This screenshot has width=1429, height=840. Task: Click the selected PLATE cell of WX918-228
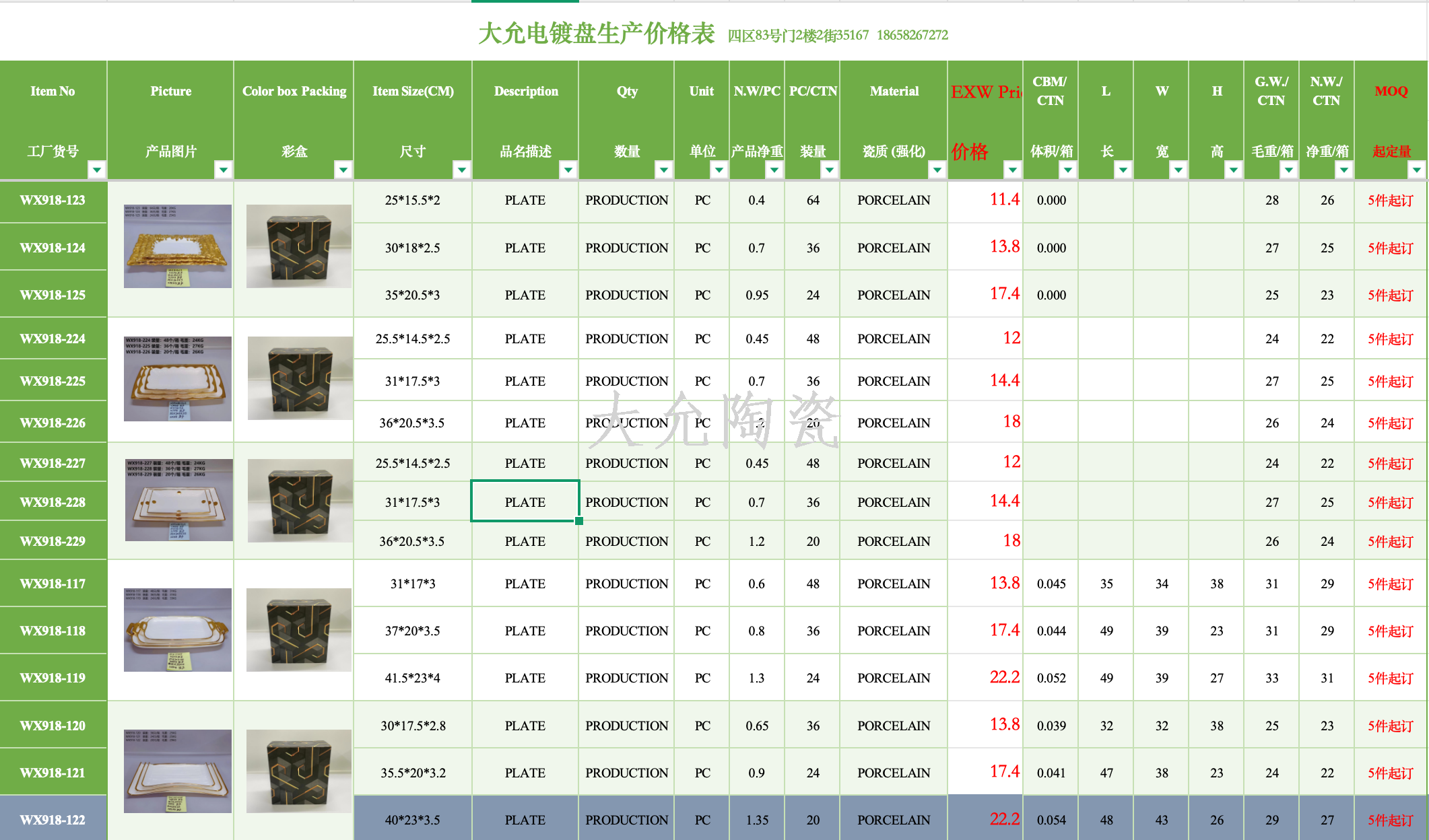click(x=525, y=501)
